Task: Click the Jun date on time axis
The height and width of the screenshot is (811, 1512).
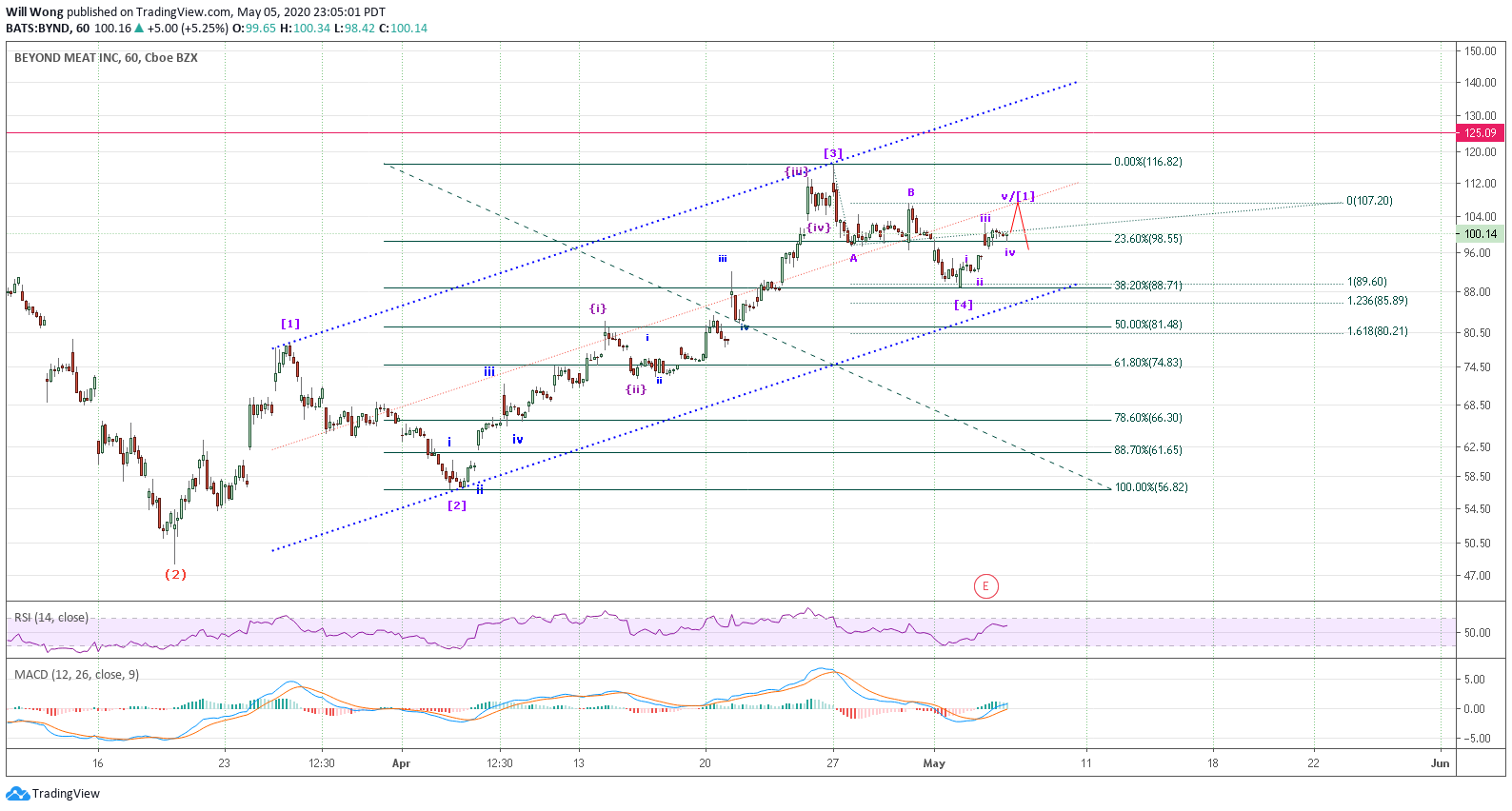Action: tap(1441, 763)
